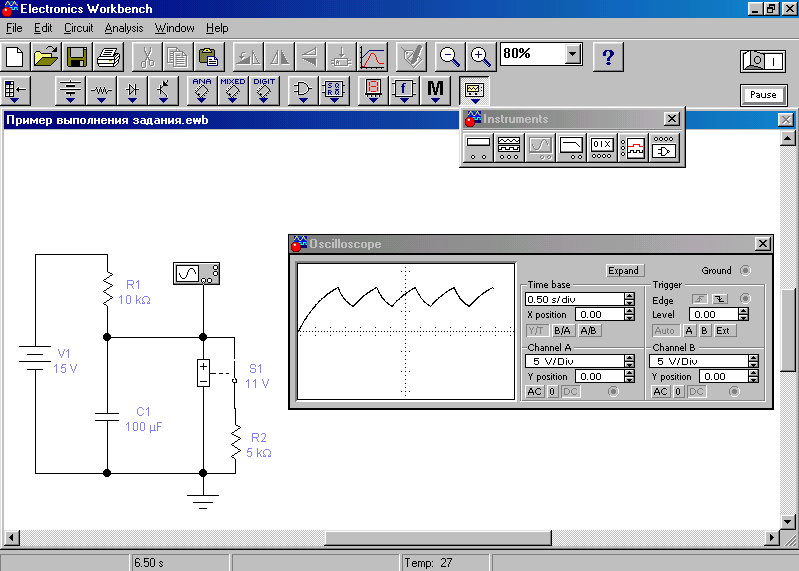Image resolution: width=799 pixels, height=571 pixels.
Task: Open the Favorites parts bin
Action: (15, 91)
